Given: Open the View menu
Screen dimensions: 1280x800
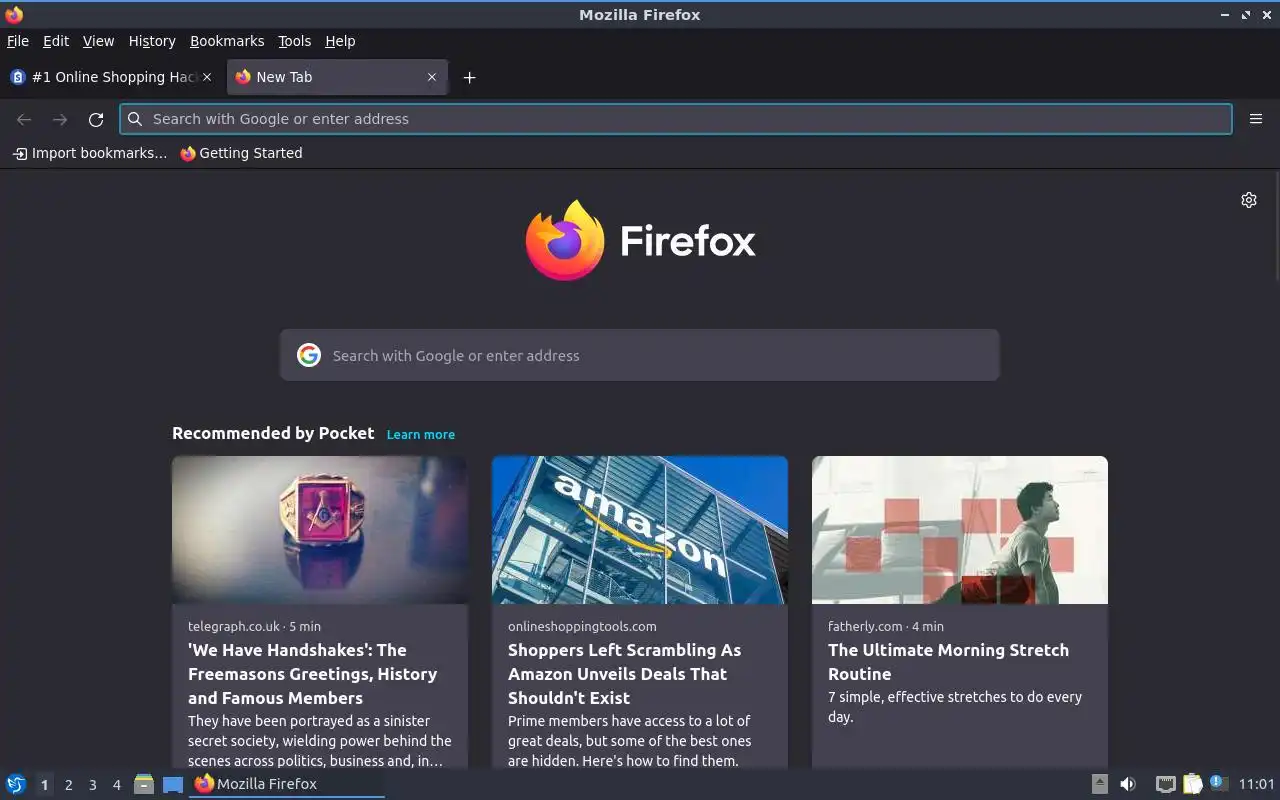Looking at the screenshot, I should (x=98, y=41).
